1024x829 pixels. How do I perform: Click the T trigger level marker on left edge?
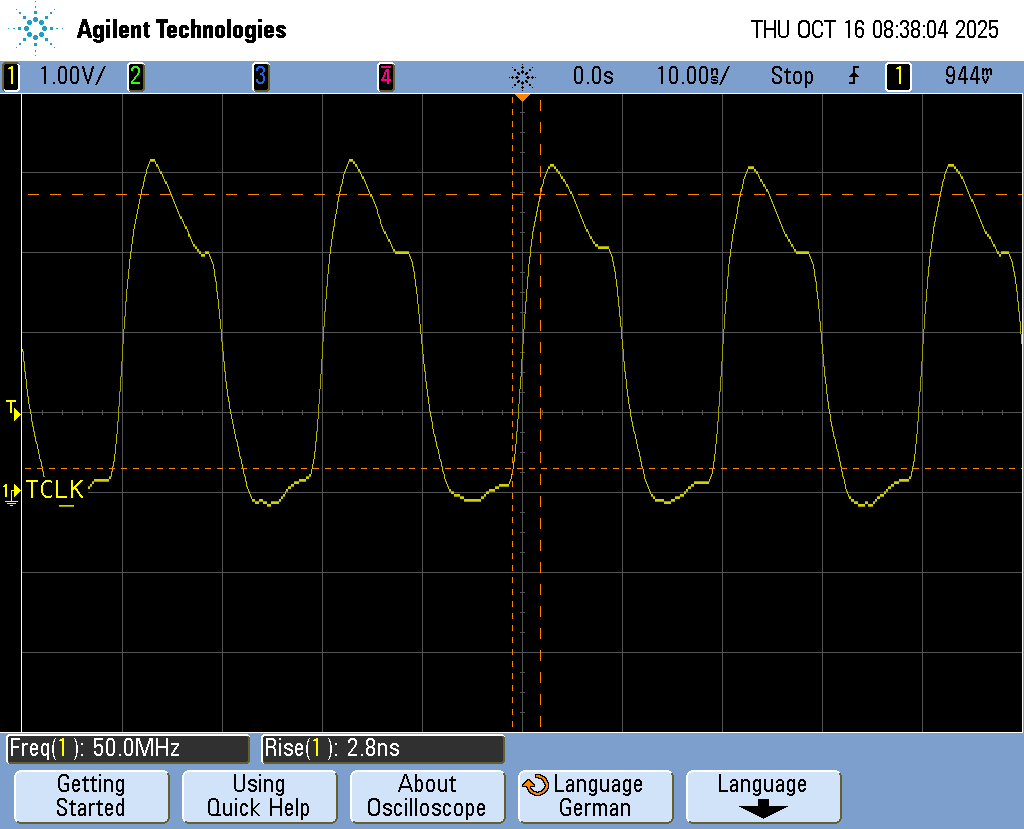click(12, 408)
